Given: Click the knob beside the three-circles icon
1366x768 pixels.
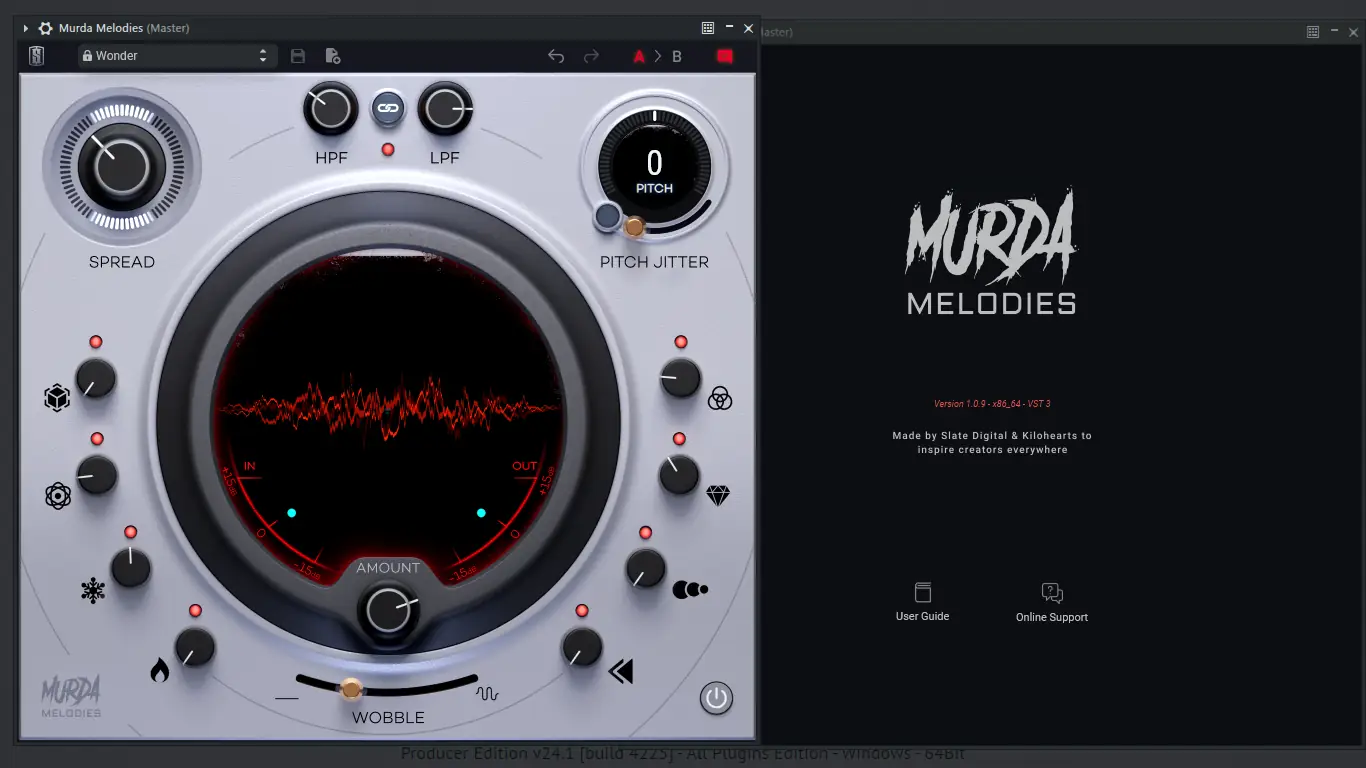Looking at the screenshot, I should [x=681, y=379].
